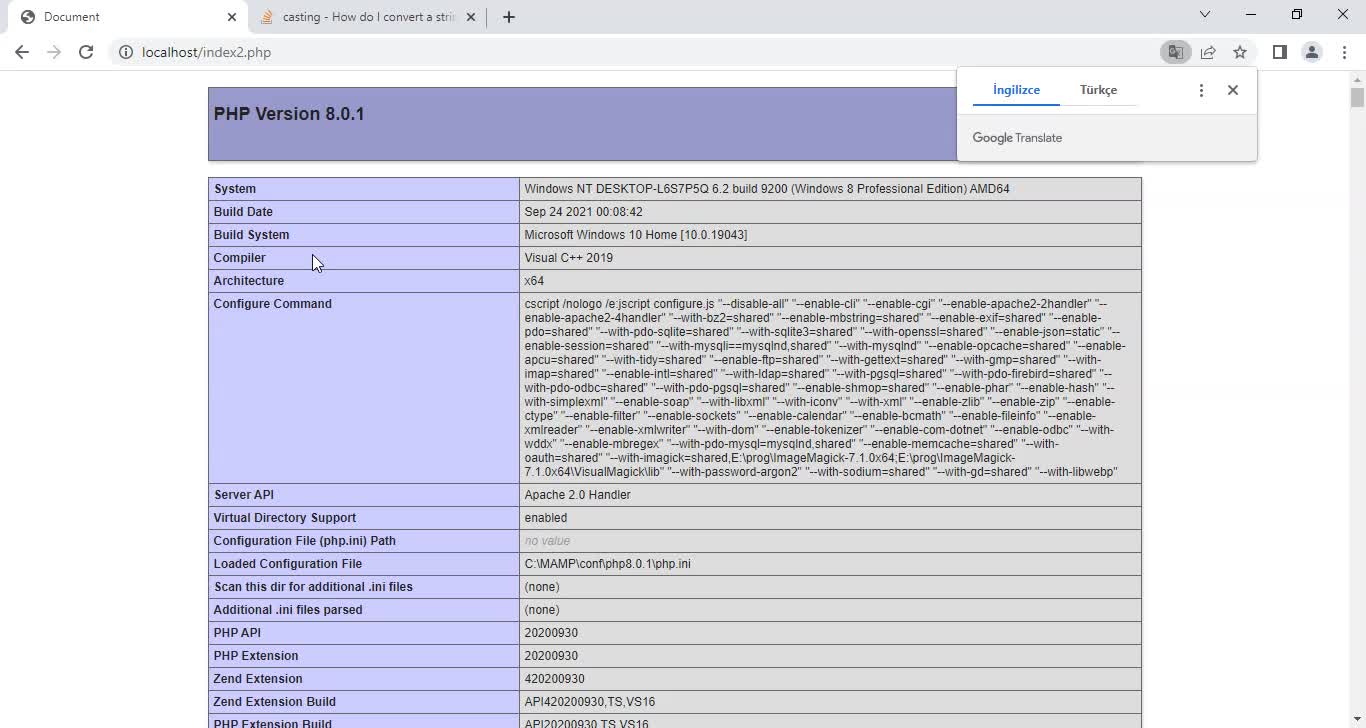Click the Zend Extension value 420200930
This screenshot has height=728, width=1366.
click(x=554, y=679)
